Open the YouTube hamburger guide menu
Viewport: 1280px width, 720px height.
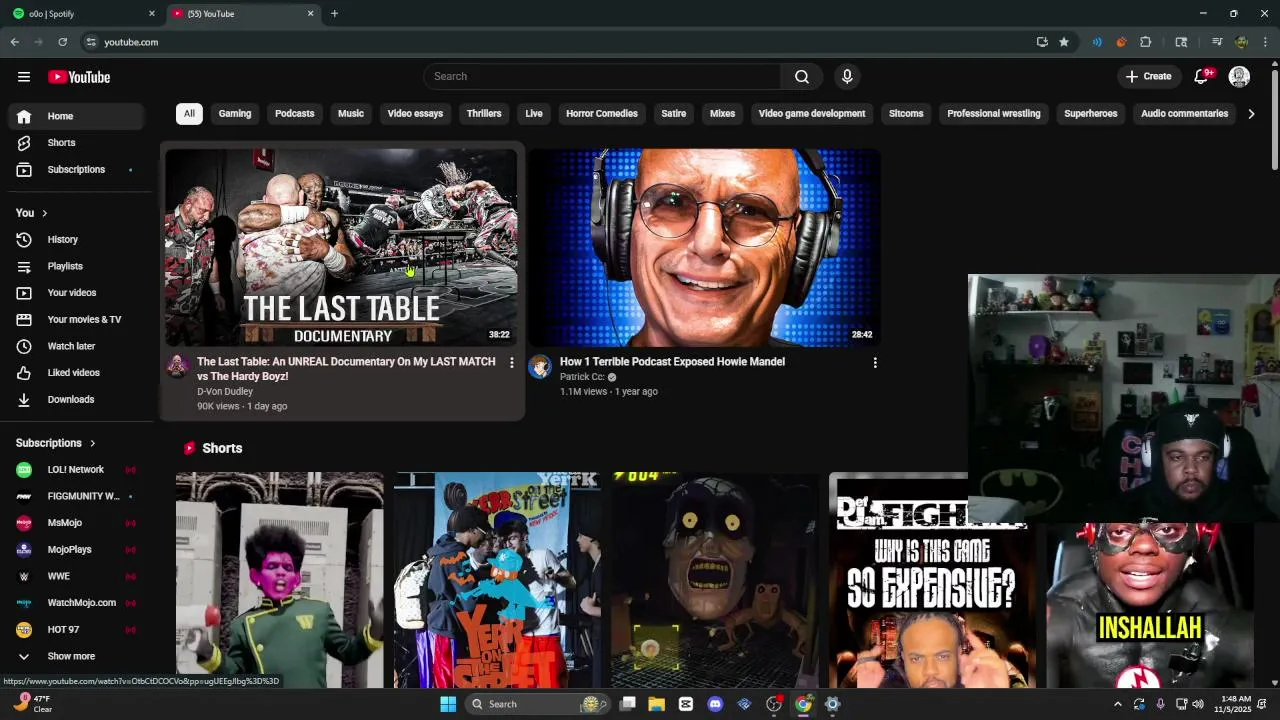[24, 77]
